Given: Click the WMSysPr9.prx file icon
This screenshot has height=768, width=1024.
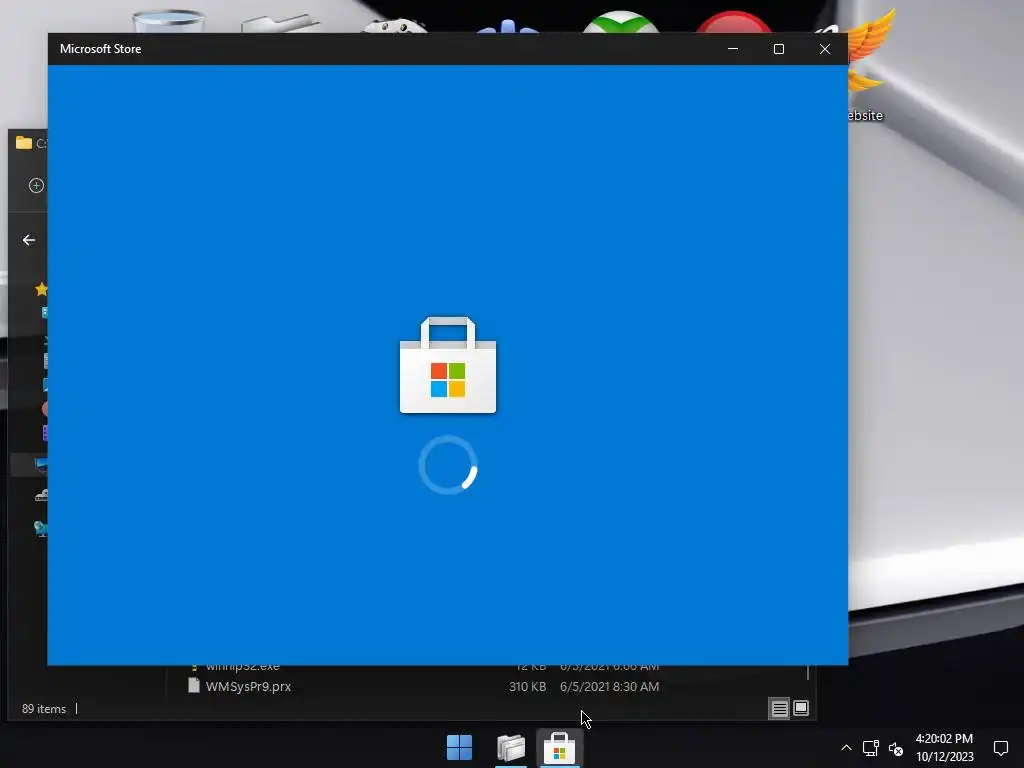Looking at the screenshot, I should coord(193,686).
